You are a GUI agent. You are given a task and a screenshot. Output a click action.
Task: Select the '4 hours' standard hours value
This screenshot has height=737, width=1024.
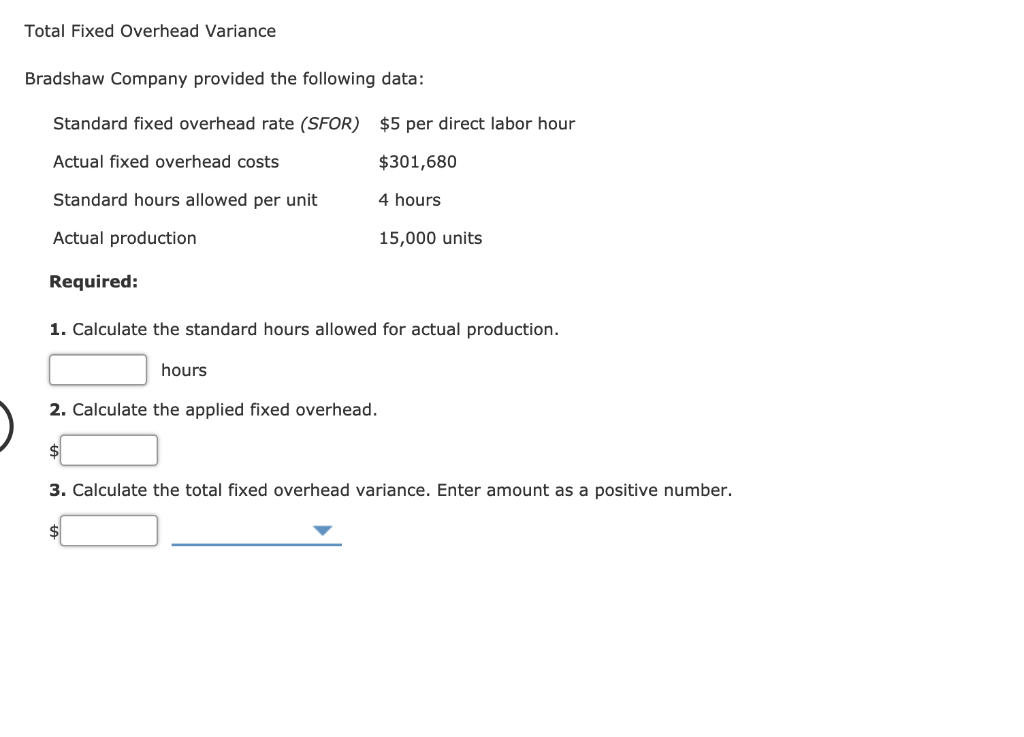(x=409, y=199)
